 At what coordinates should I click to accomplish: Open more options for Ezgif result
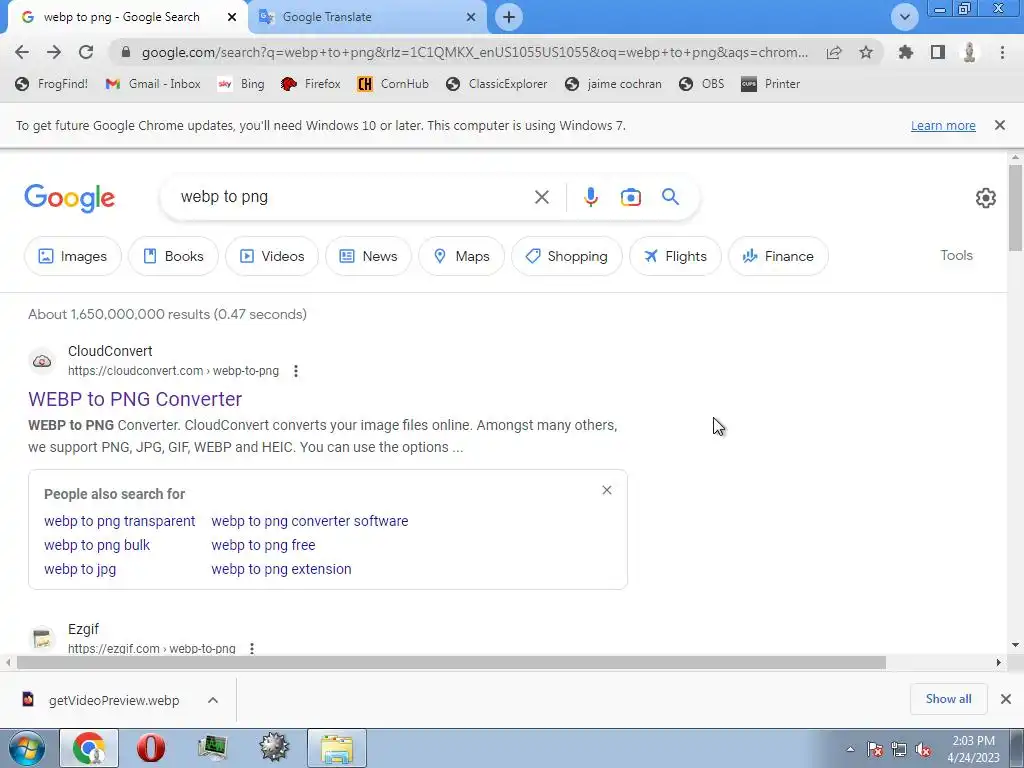point(251,648)
